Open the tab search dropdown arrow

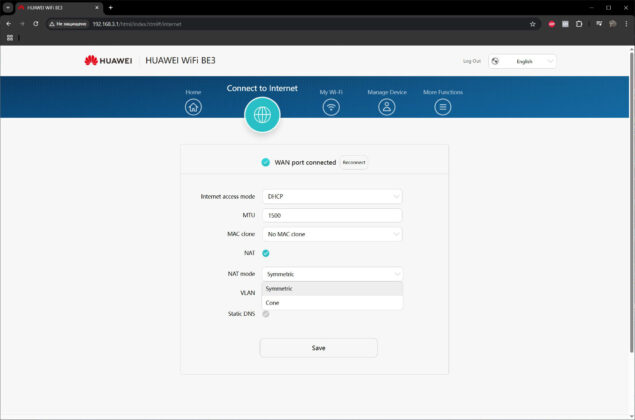point(8,8)
